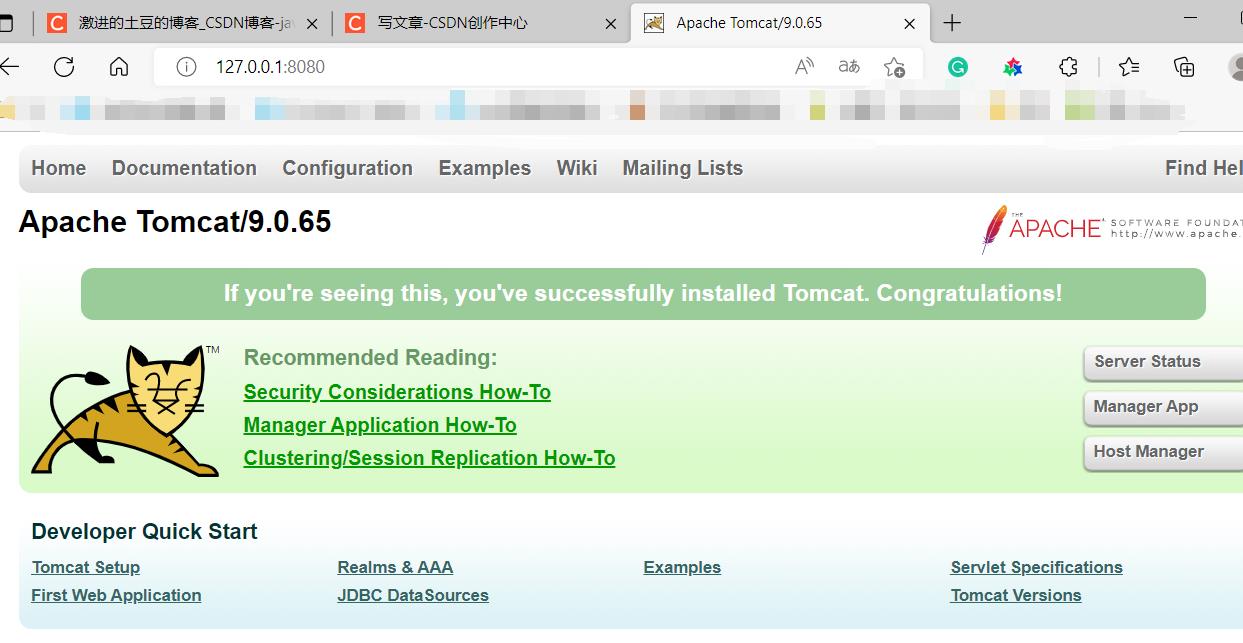Image resolution: width=1243 pixels, height=643 pixels.
Task: Open Wiki in Tomcat navigation bar
Action: 577,168
